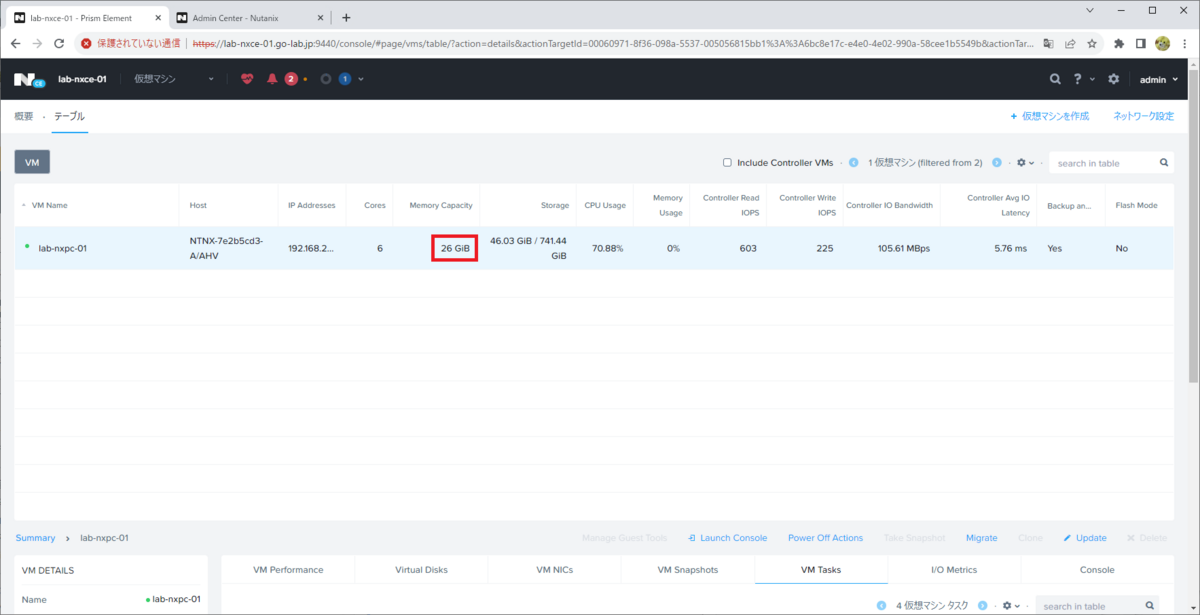Sort by Memory Capacity column header
The height and width of the screenshot is (615, 1200).
point(441,205)
